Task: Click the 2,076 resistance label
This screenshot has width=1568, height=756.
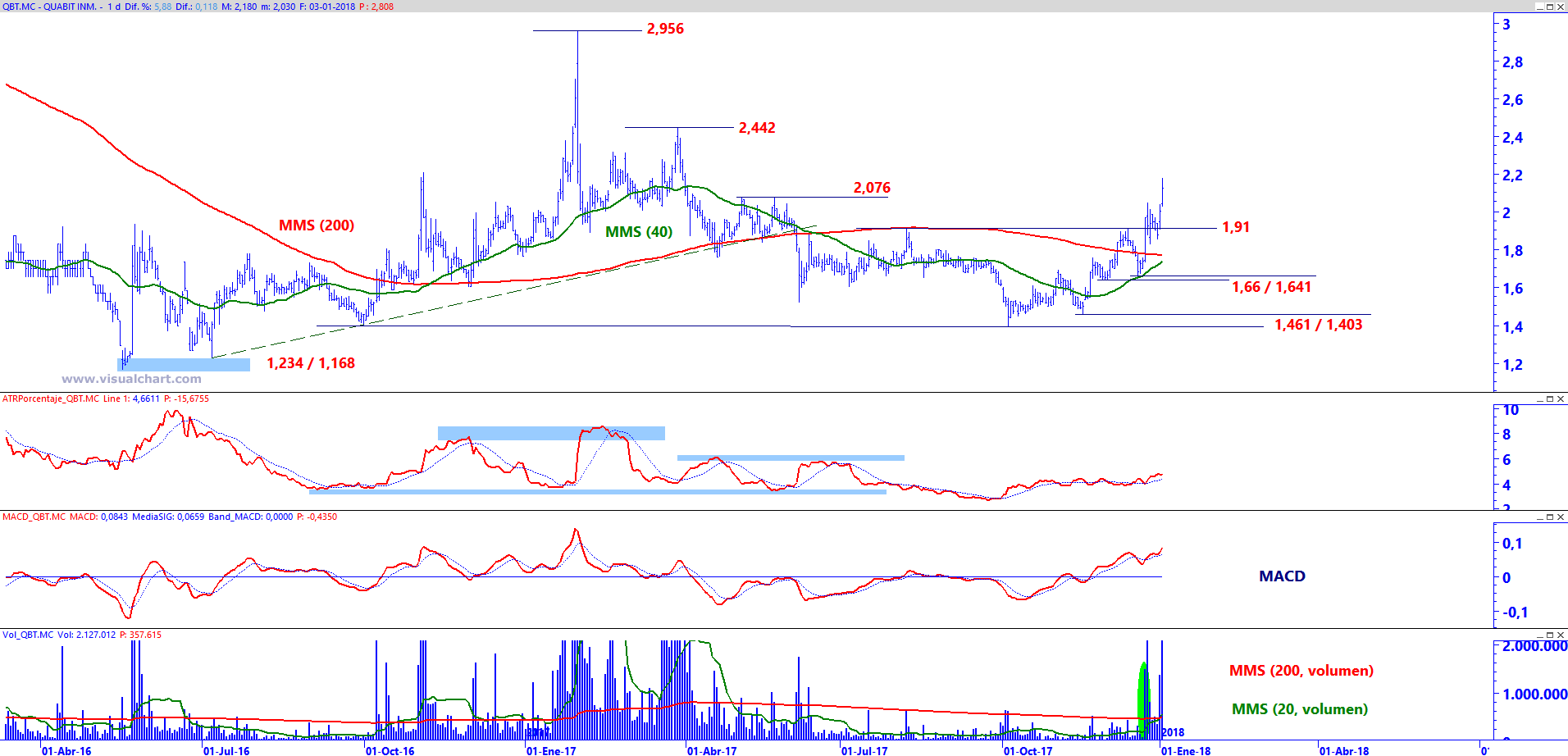Action: point(872,188)
